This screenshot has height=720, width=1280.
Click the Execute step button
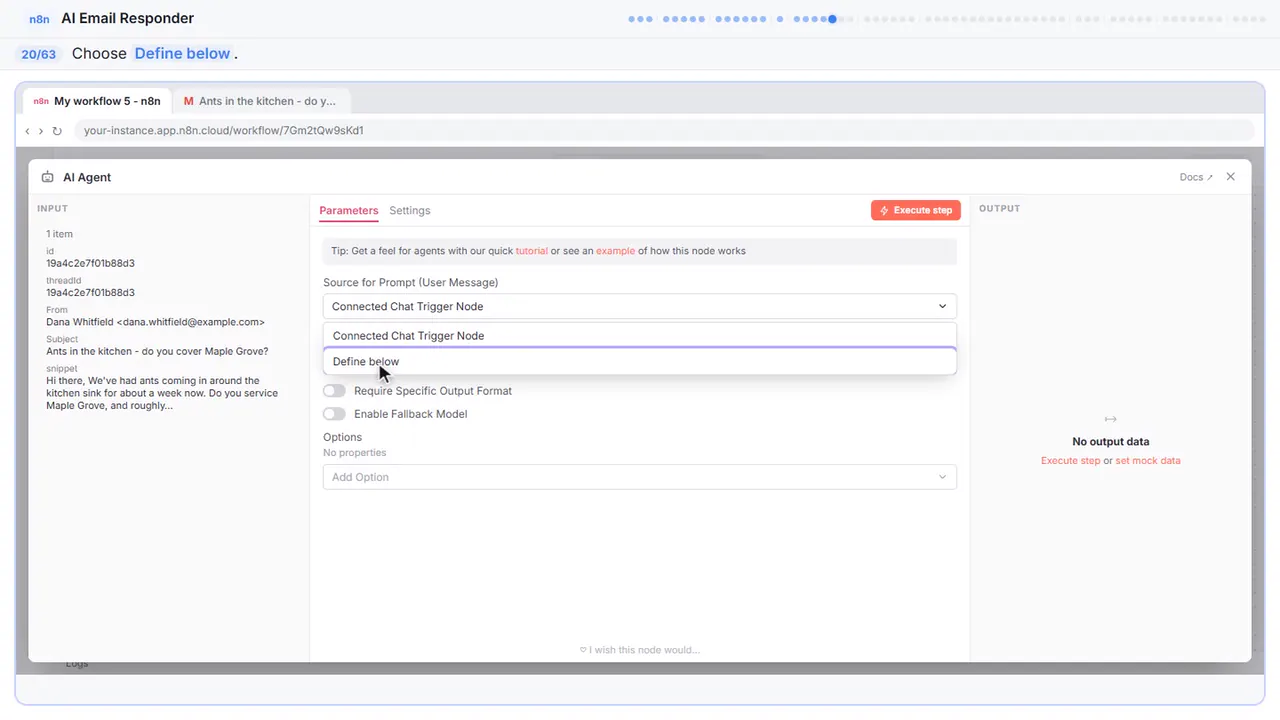[916, 210]
